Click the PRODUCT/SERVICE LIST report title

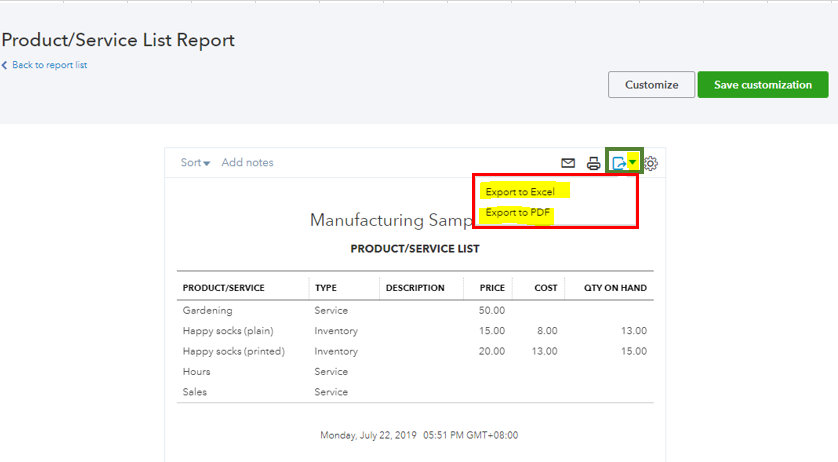(414, 249)
